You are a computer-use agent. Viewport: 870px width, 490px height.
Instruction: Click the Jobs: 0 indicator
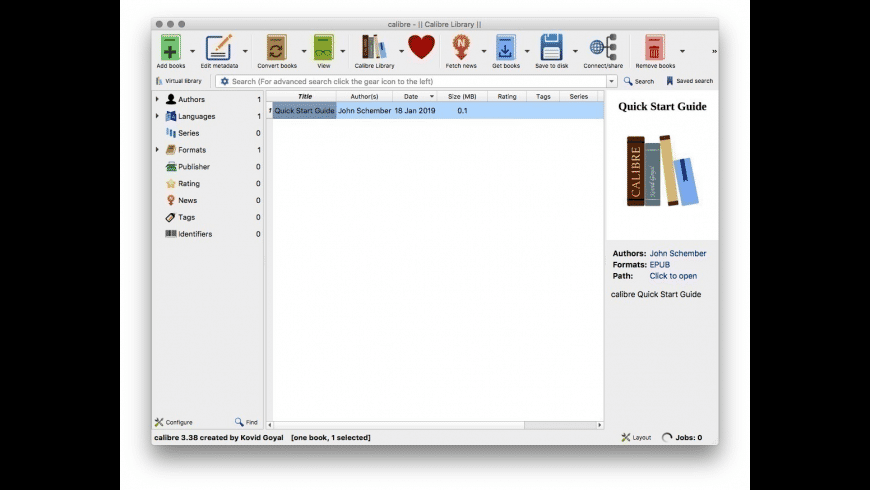682,437
